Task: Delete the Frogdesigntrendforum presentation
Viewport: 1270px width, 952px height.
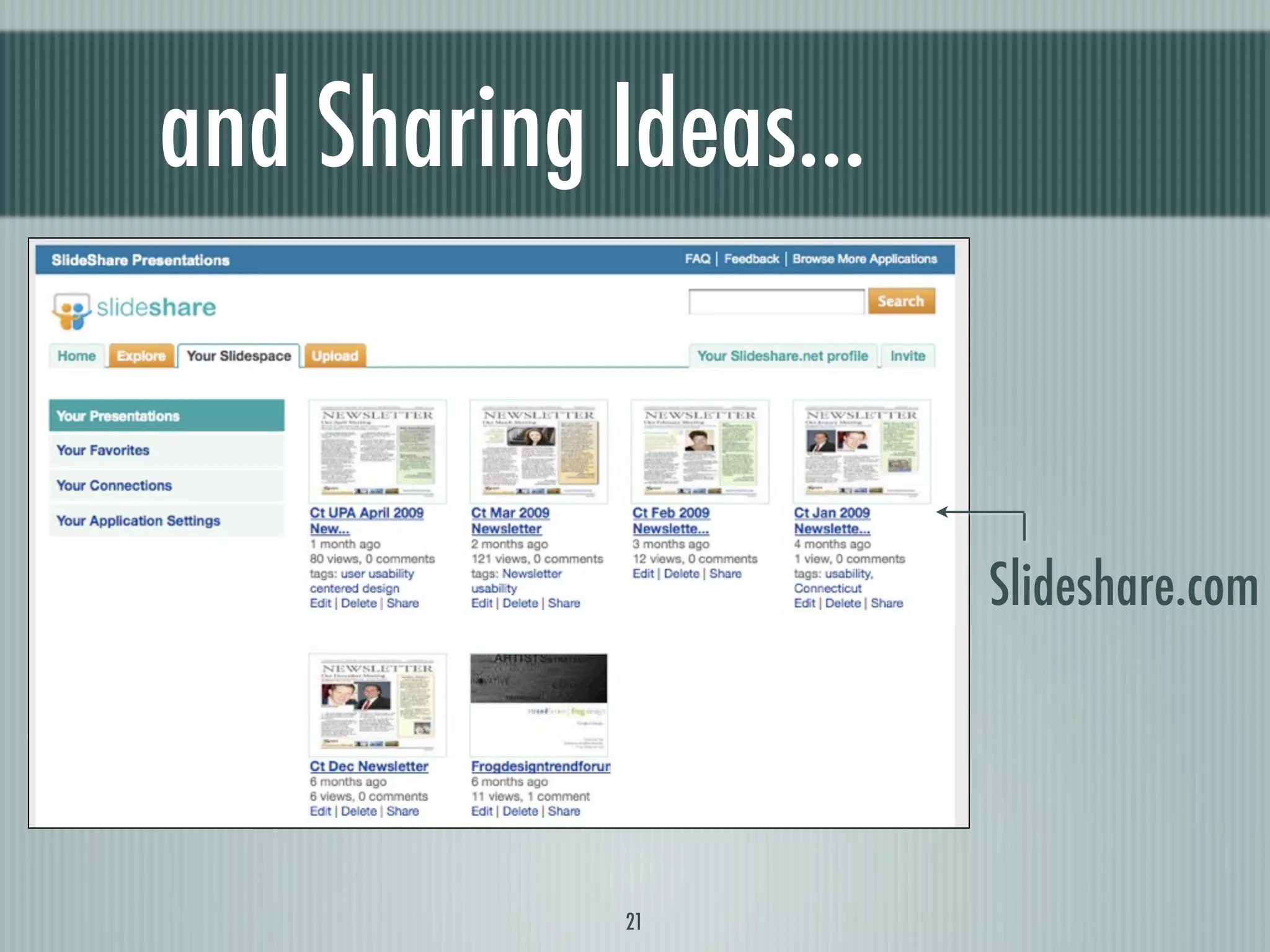Action: [x=520, y=811]
